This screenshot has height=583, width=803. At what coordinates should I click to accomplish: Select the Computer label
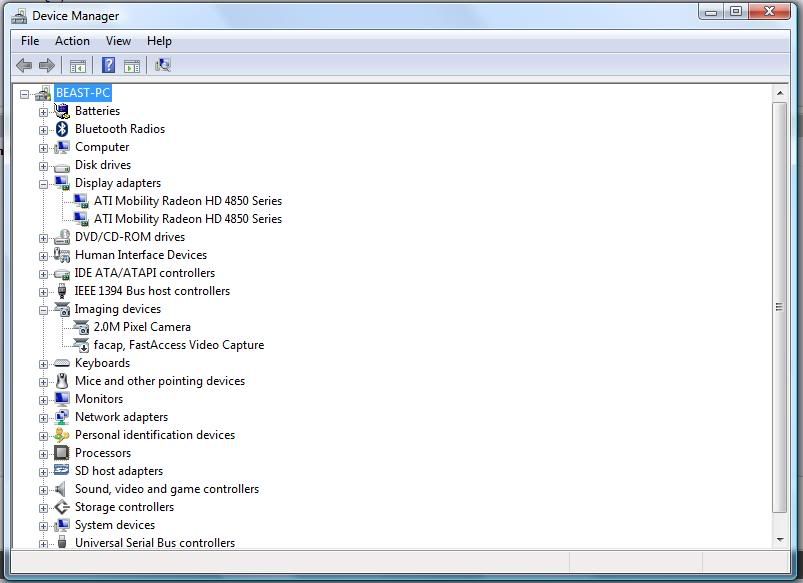pyautogui.click(x=102, y=147)
